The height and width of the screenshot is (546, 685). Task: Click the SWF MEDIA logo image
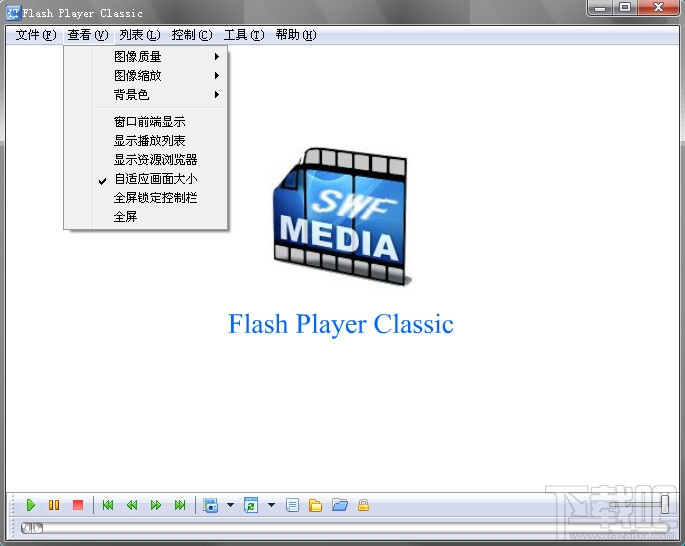[x=342, y=217]
